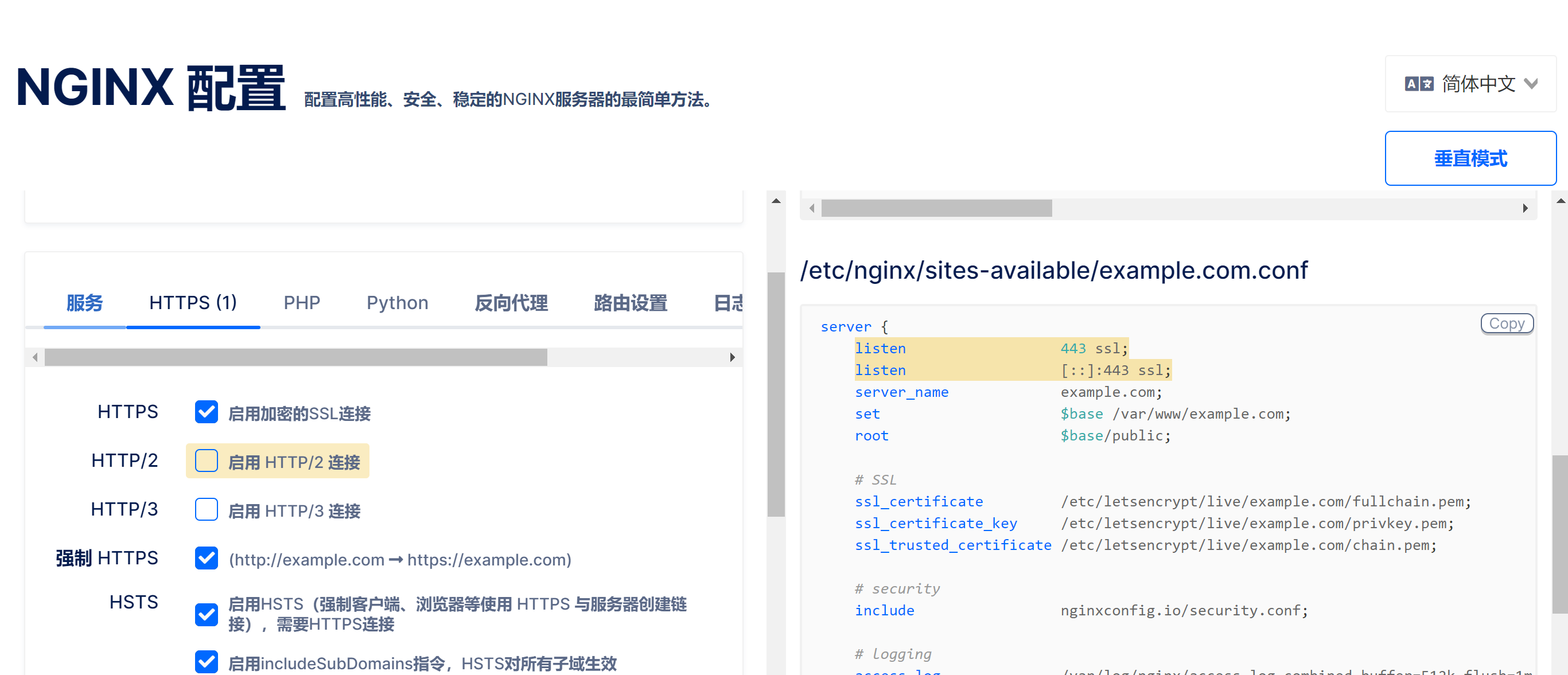
Task: Open the Python tab
Action: coord(397,302)
